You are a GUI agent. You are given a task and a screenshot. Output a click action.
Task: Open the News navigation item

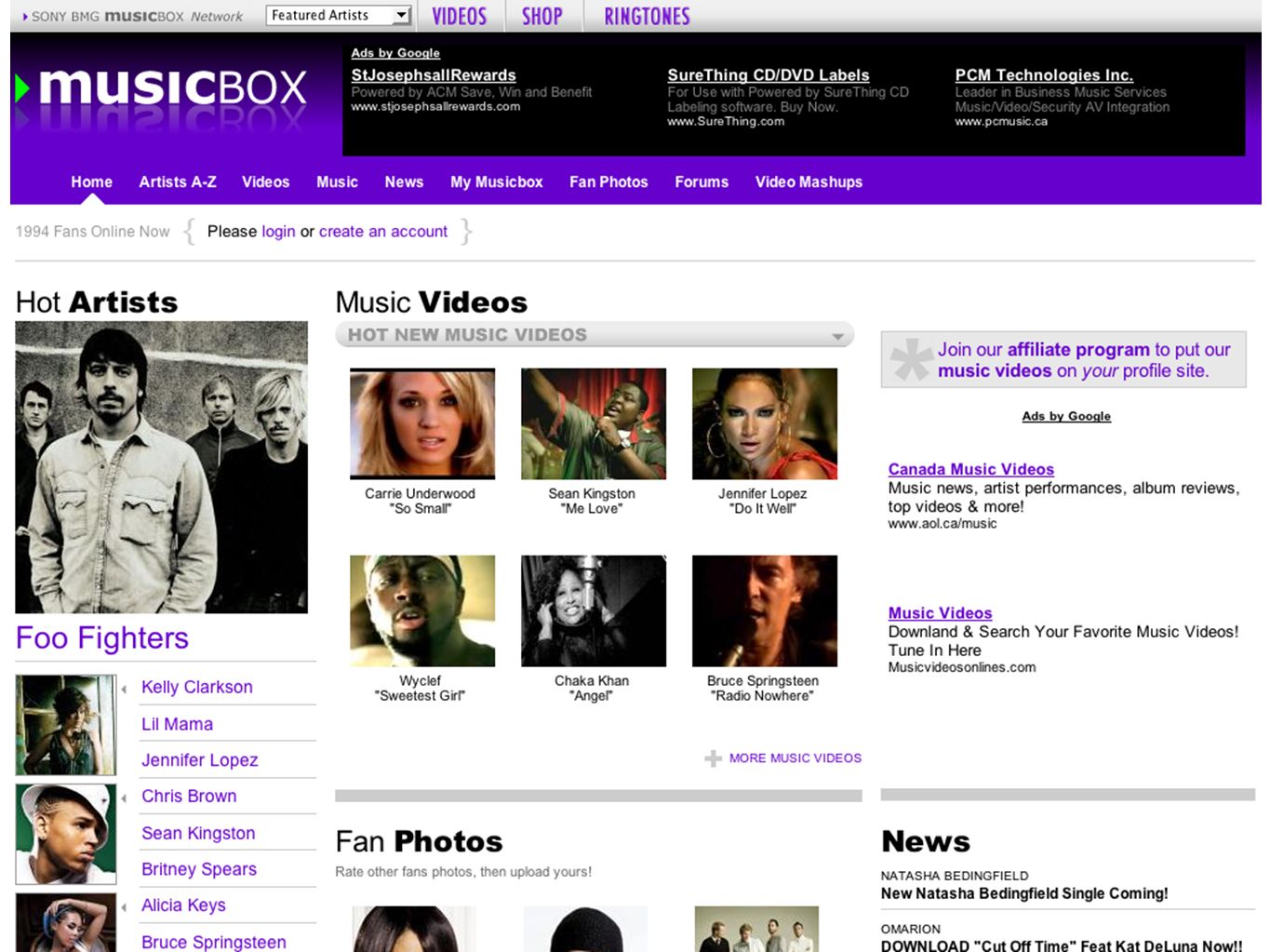pos(404,182)
